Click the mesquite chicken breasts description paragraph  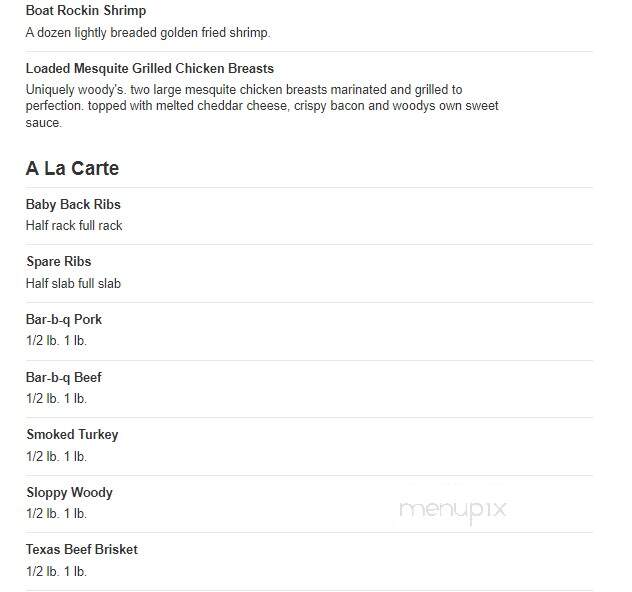point(262,106)
